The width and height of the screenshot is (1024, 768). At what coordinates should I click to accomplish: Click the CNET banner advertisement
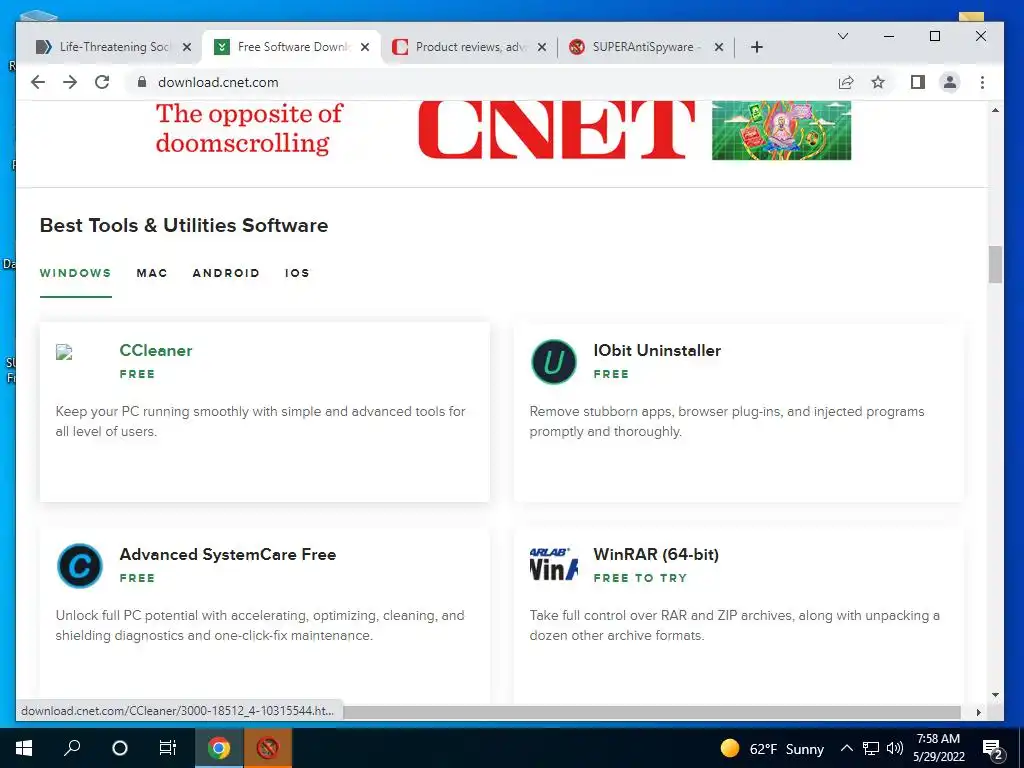tap(503, 131)
